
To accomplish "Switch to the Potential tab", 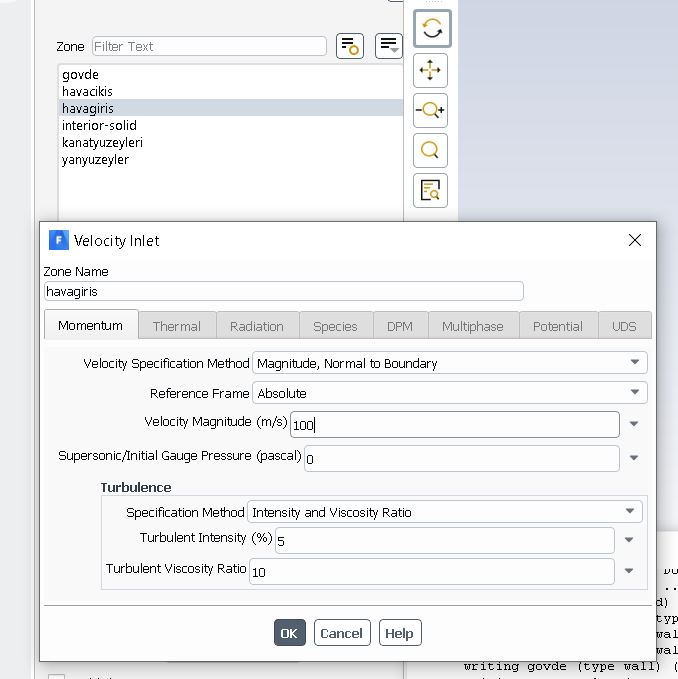I will 558,326.
